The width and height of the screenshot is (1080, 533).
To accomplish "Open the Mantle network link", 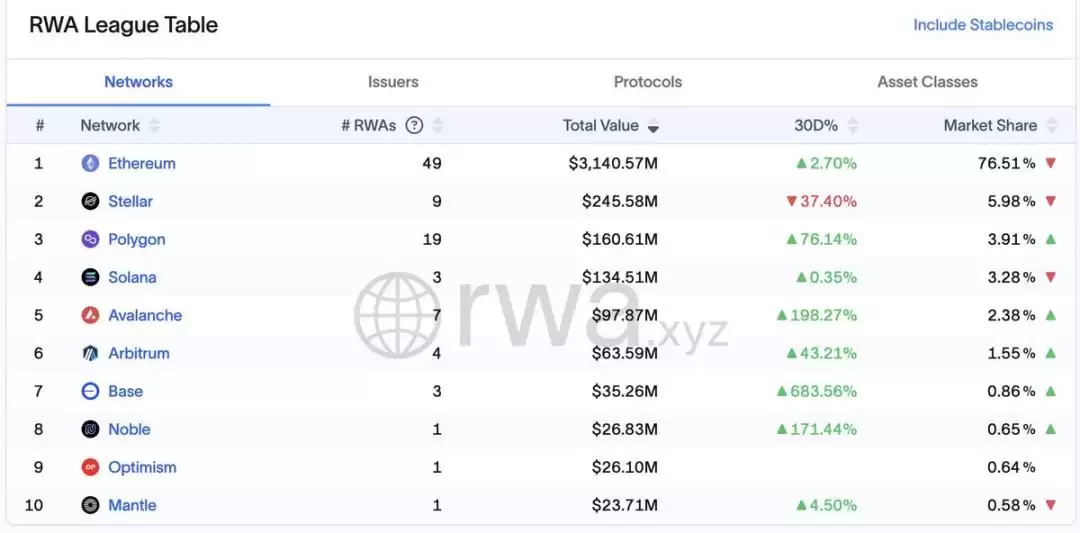I will (x=132, y=505).
